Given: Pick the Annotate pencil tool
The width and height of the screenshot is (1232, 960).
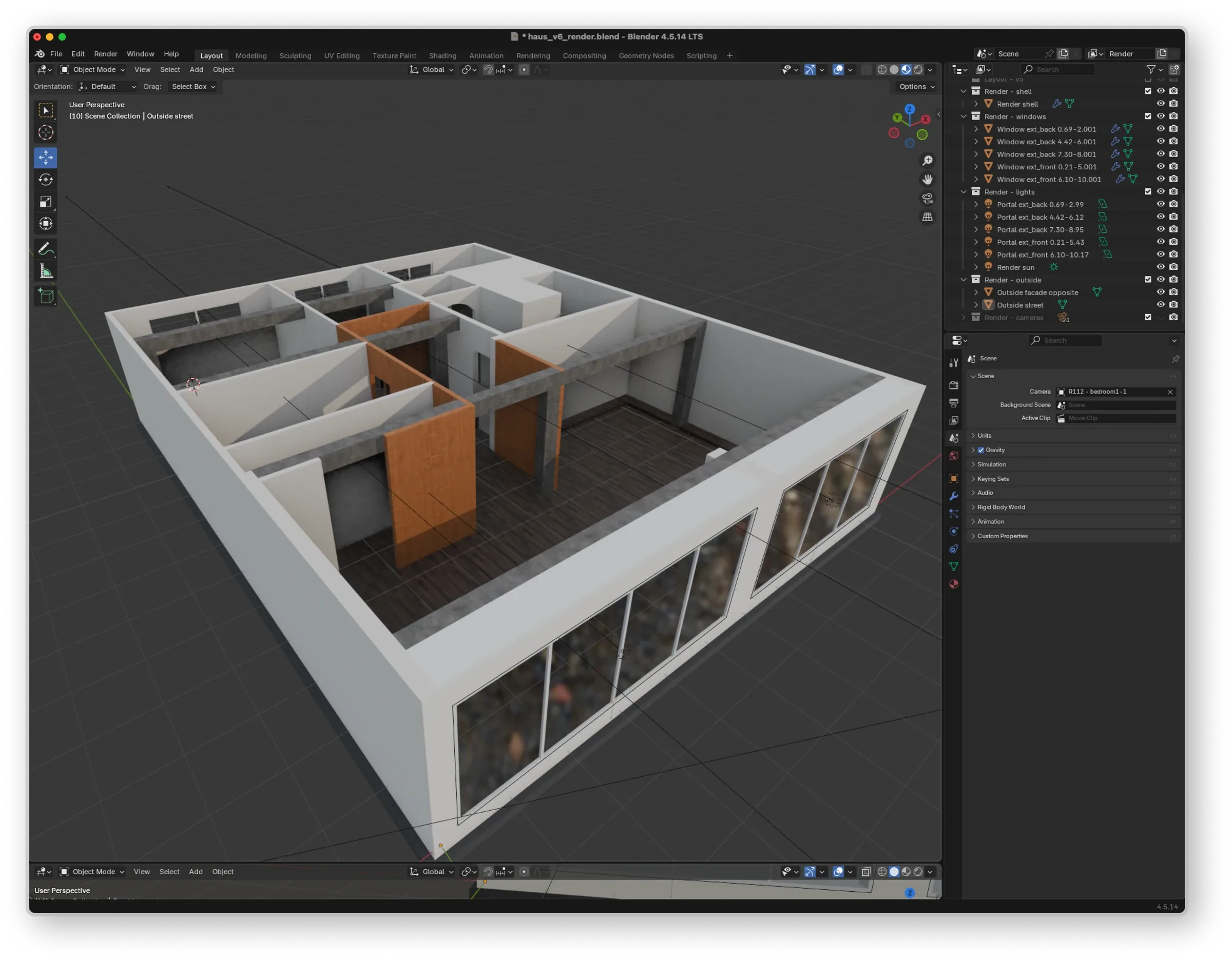Looking at the screenshot, I should (46, 249).
